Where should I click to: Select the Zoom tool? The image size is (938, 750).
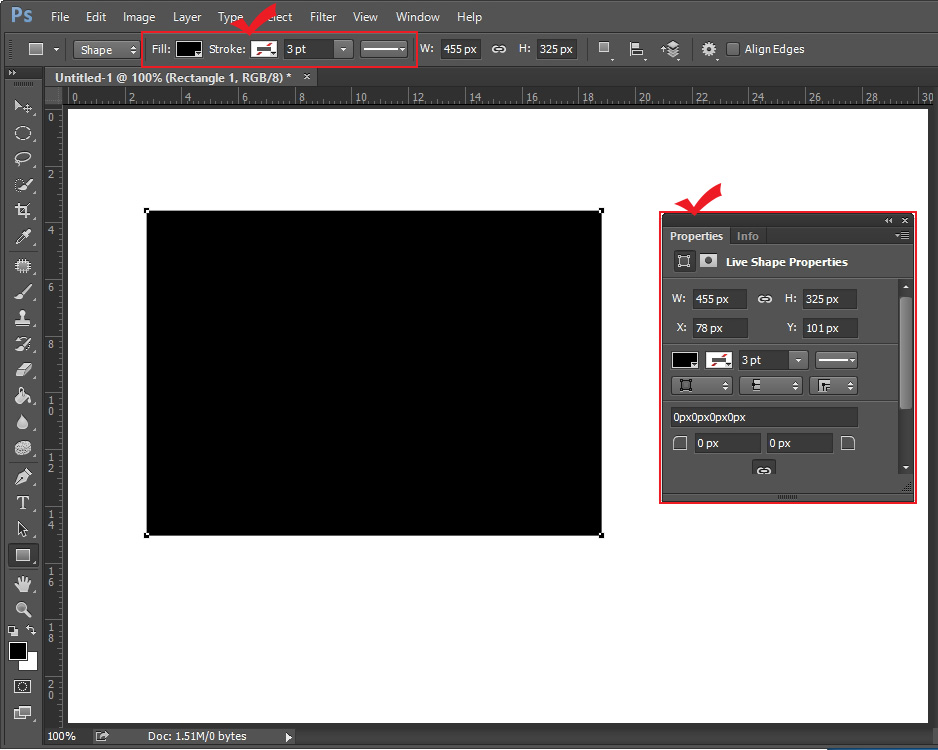pos(23,609)
